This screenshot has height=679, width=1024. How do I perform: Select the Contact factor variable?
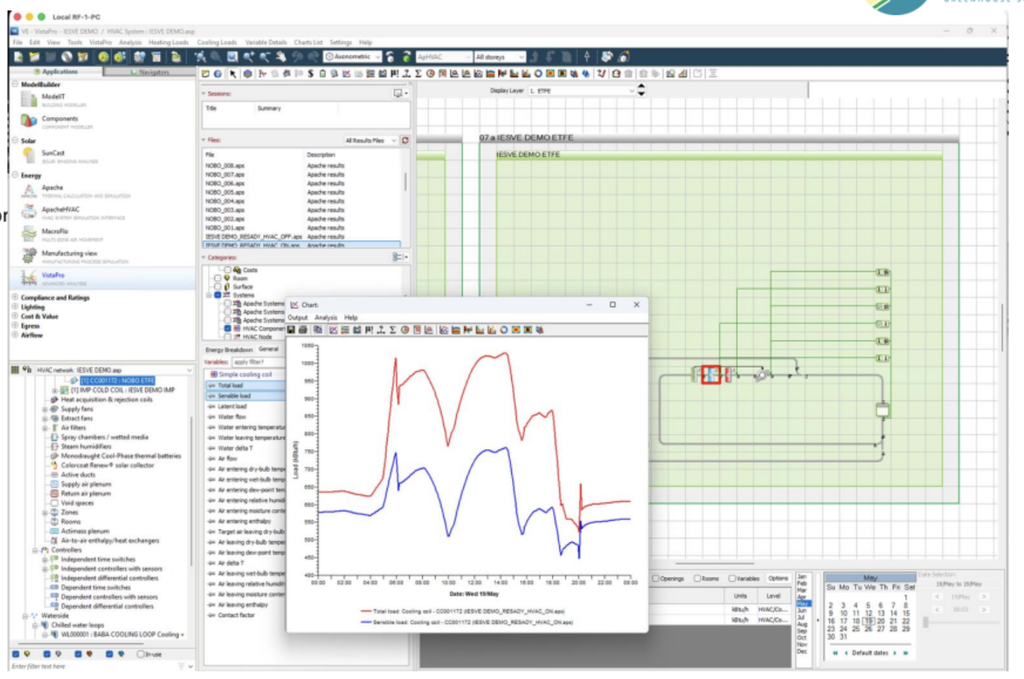point(236,615)
